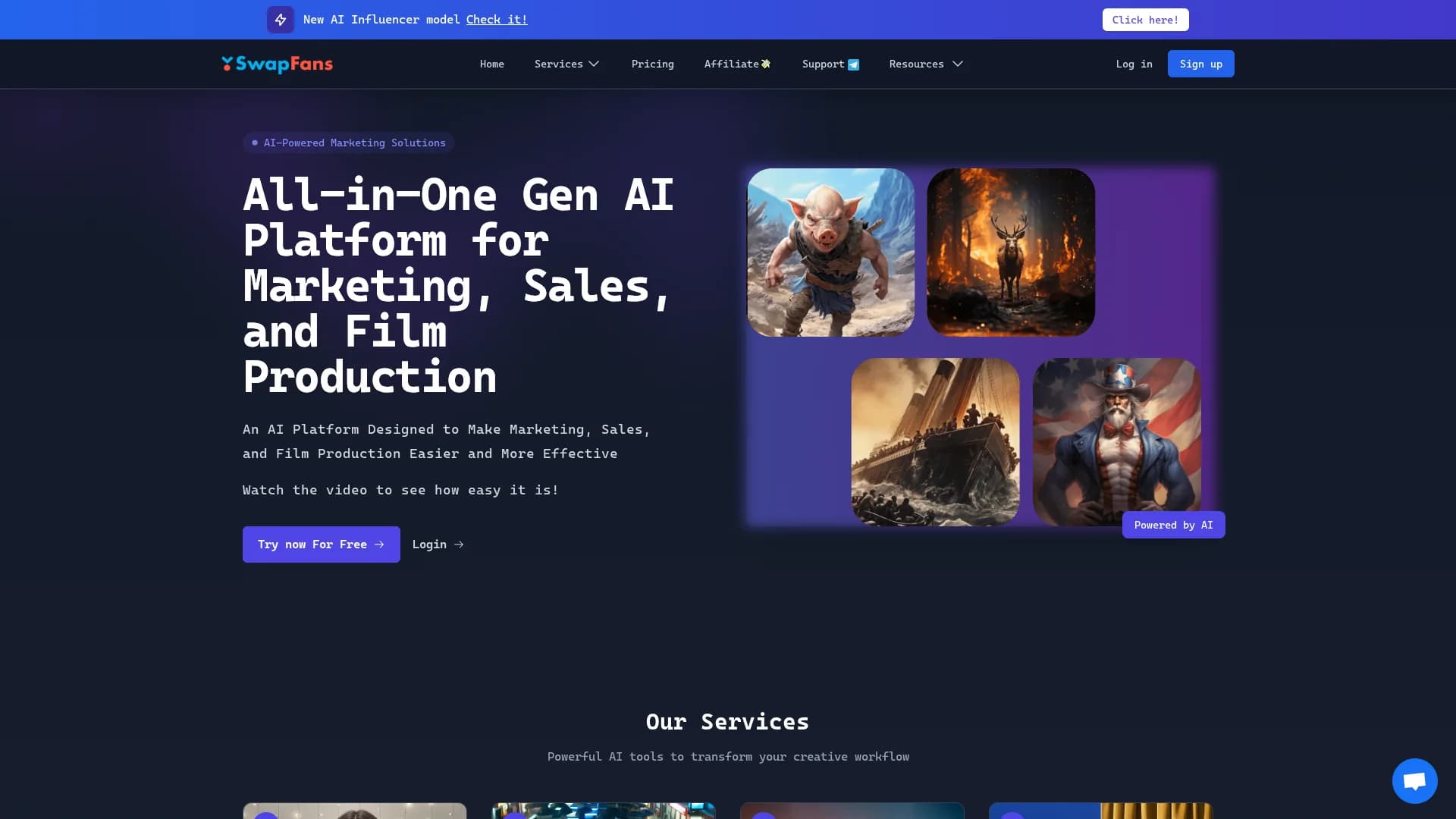Open the SwapFans logo home link
This screenshot has height=819, width=1456.
(x=277, y=64)
